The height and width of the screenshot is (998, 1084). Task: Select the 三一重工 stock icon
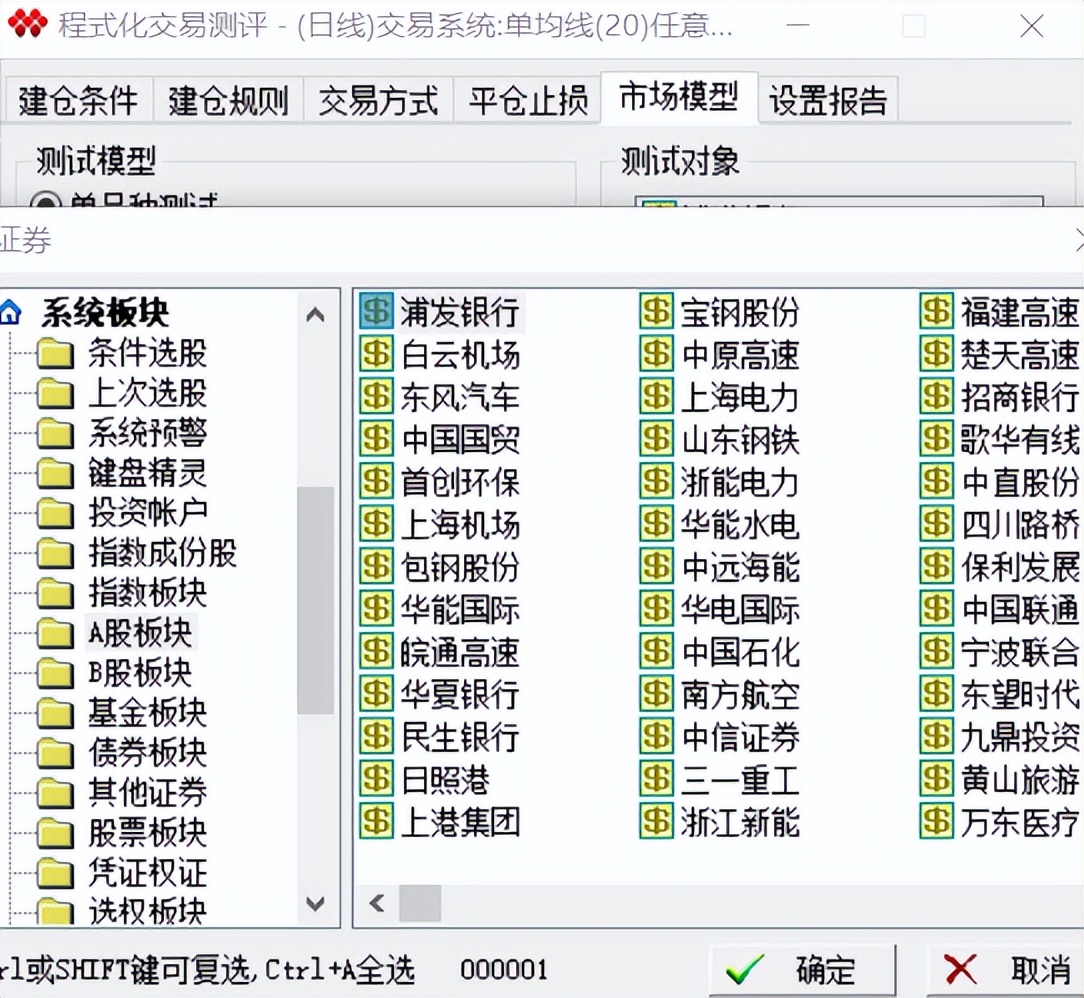coord(655,779)
